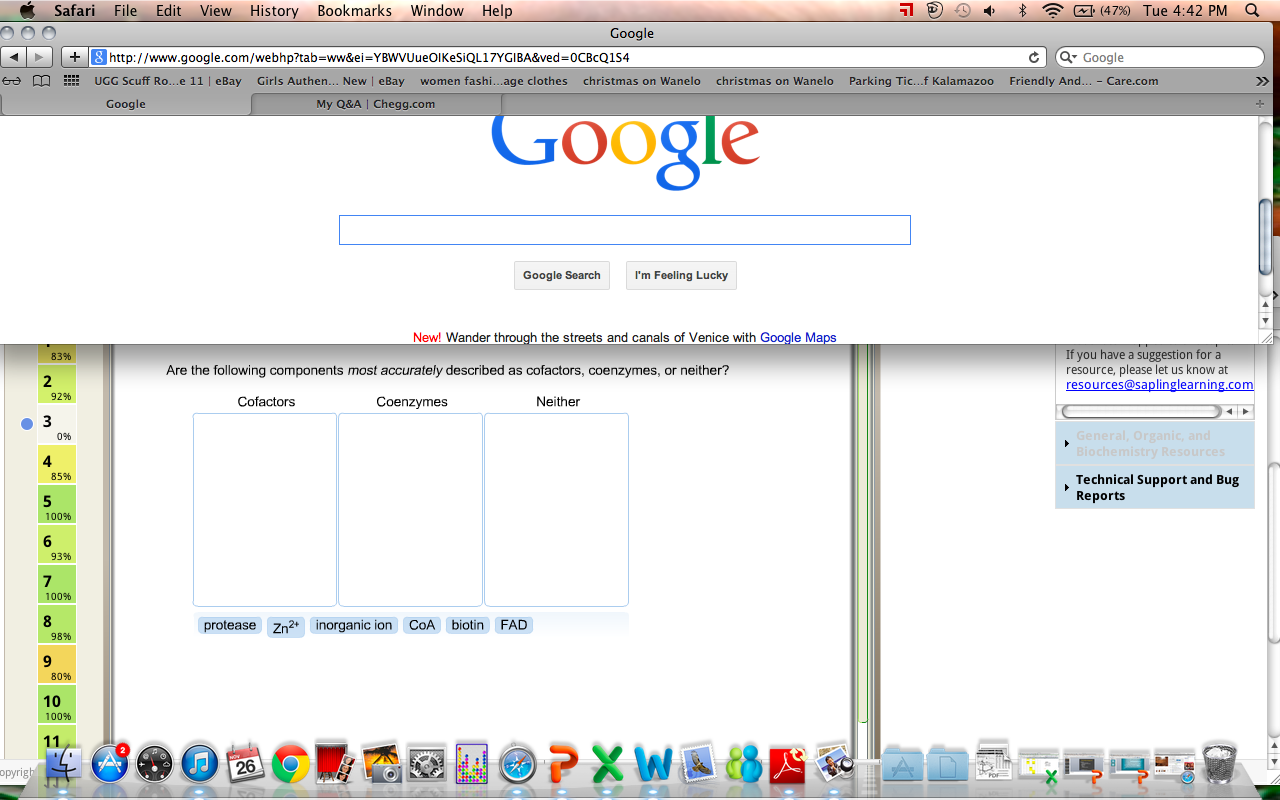Open the Trash in the dock
Viewport: 1280px width, 800px height.
coord(1219,764)
